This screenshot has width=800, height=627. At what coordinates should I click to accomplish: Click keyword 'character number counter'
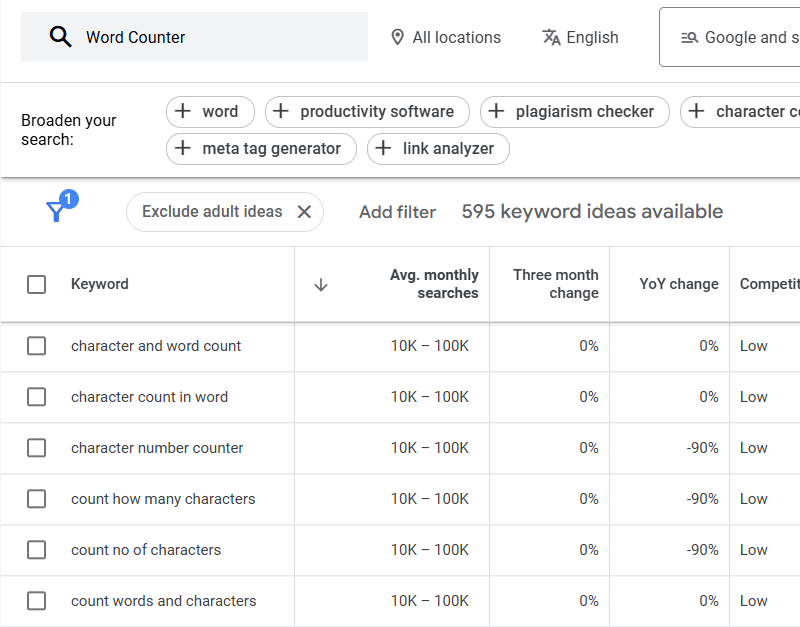point(157,448)
